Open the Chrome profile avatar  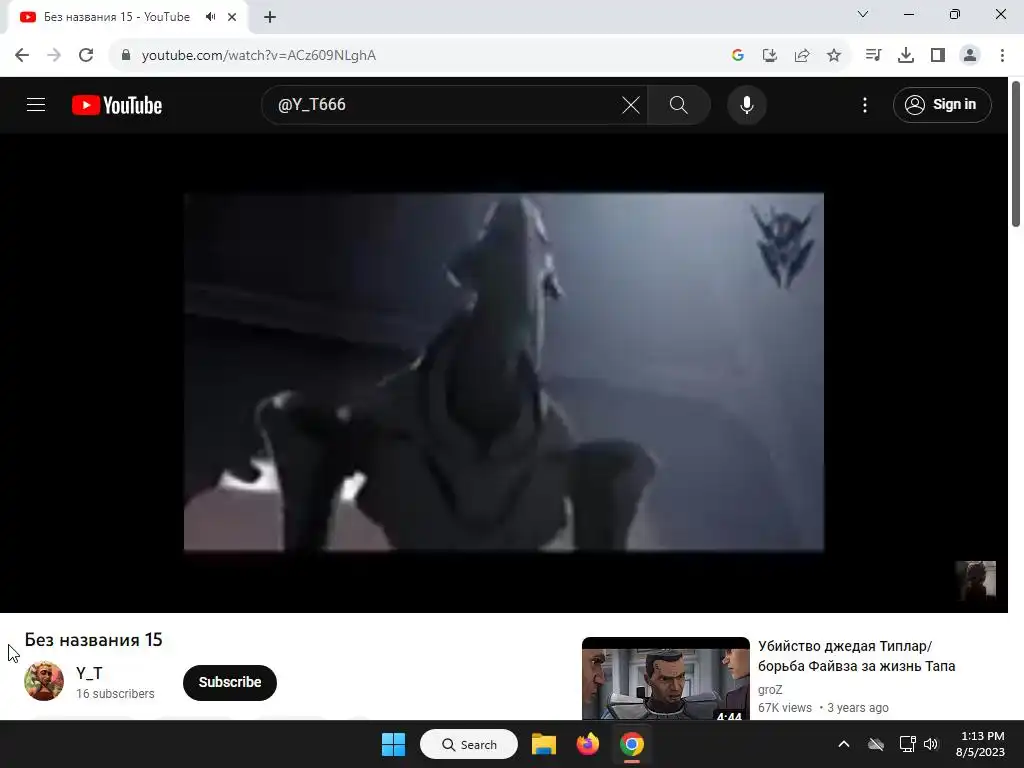970,55
